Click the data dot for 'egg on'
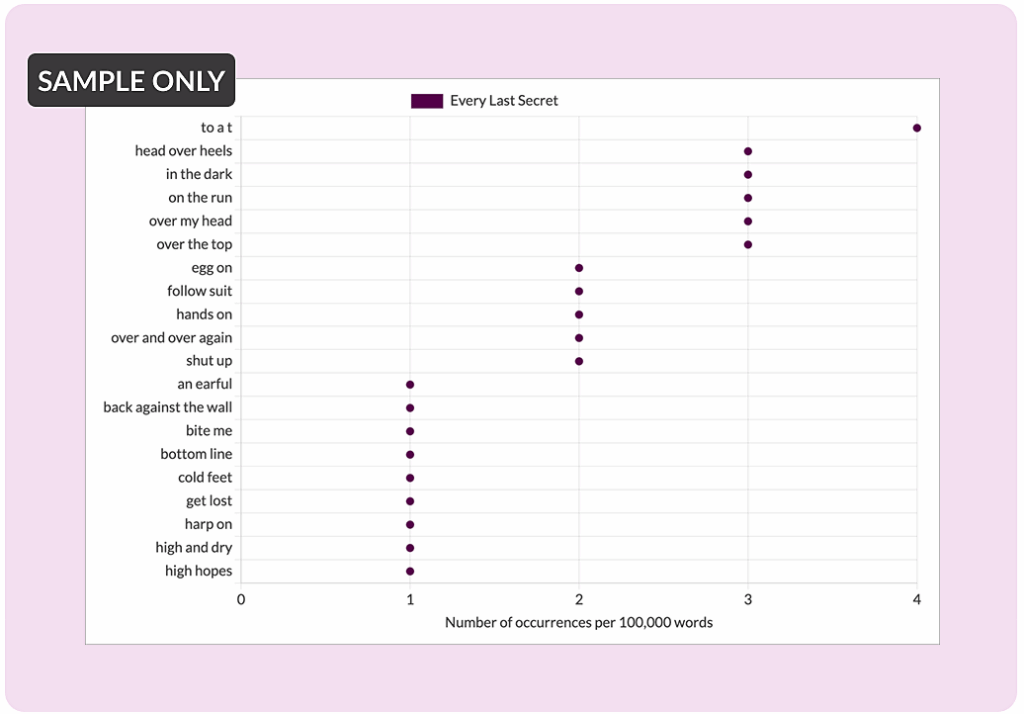1024x714 pixels. click(x=579, y=268)
